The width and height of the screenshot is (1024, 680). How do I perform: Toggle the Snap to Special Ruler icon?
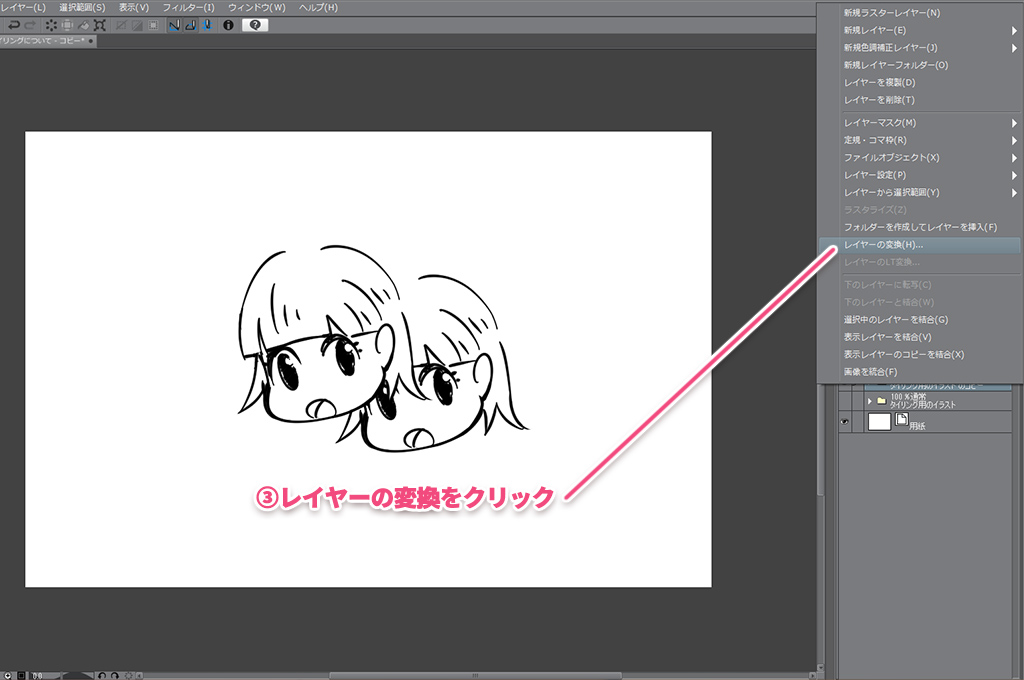point(189,25)
